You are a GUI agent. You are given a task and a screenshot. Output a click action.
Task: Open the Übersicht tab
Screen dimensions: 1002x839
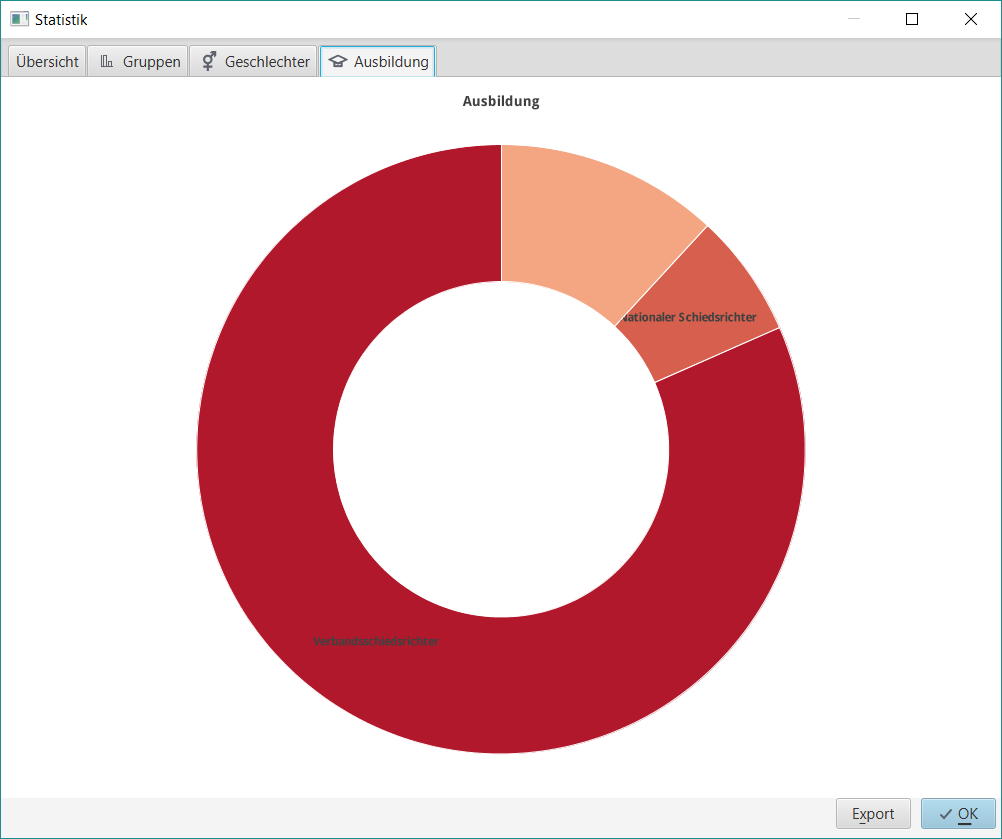[x=47, y=61]
